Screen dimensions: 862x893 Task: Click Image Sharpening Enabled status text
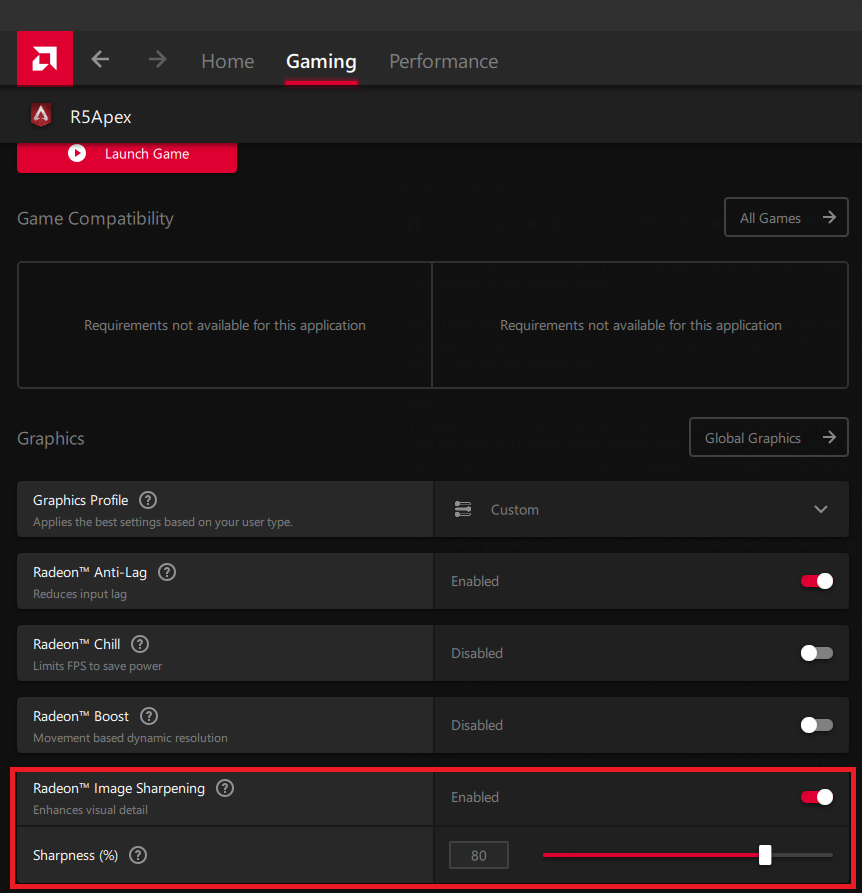[475, 797]
